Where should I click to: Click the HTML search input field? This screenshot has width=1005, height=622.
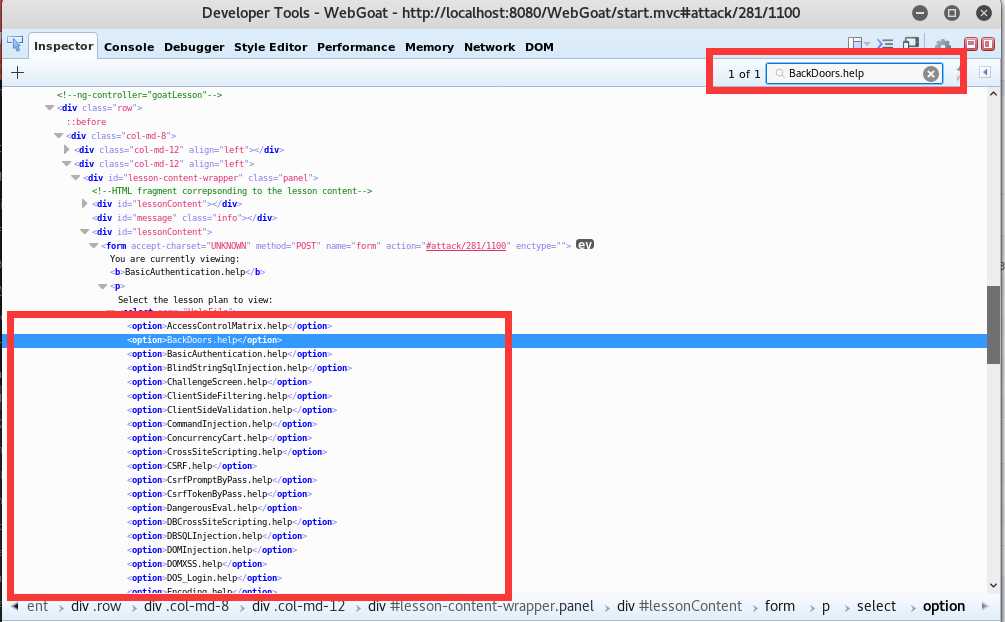[x=854, y=74]
